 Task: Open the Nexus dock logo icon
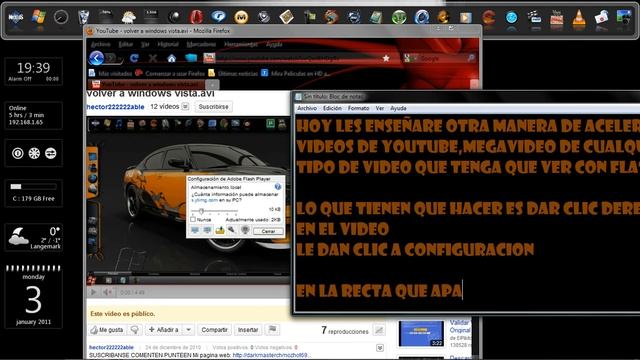point(16,17)
